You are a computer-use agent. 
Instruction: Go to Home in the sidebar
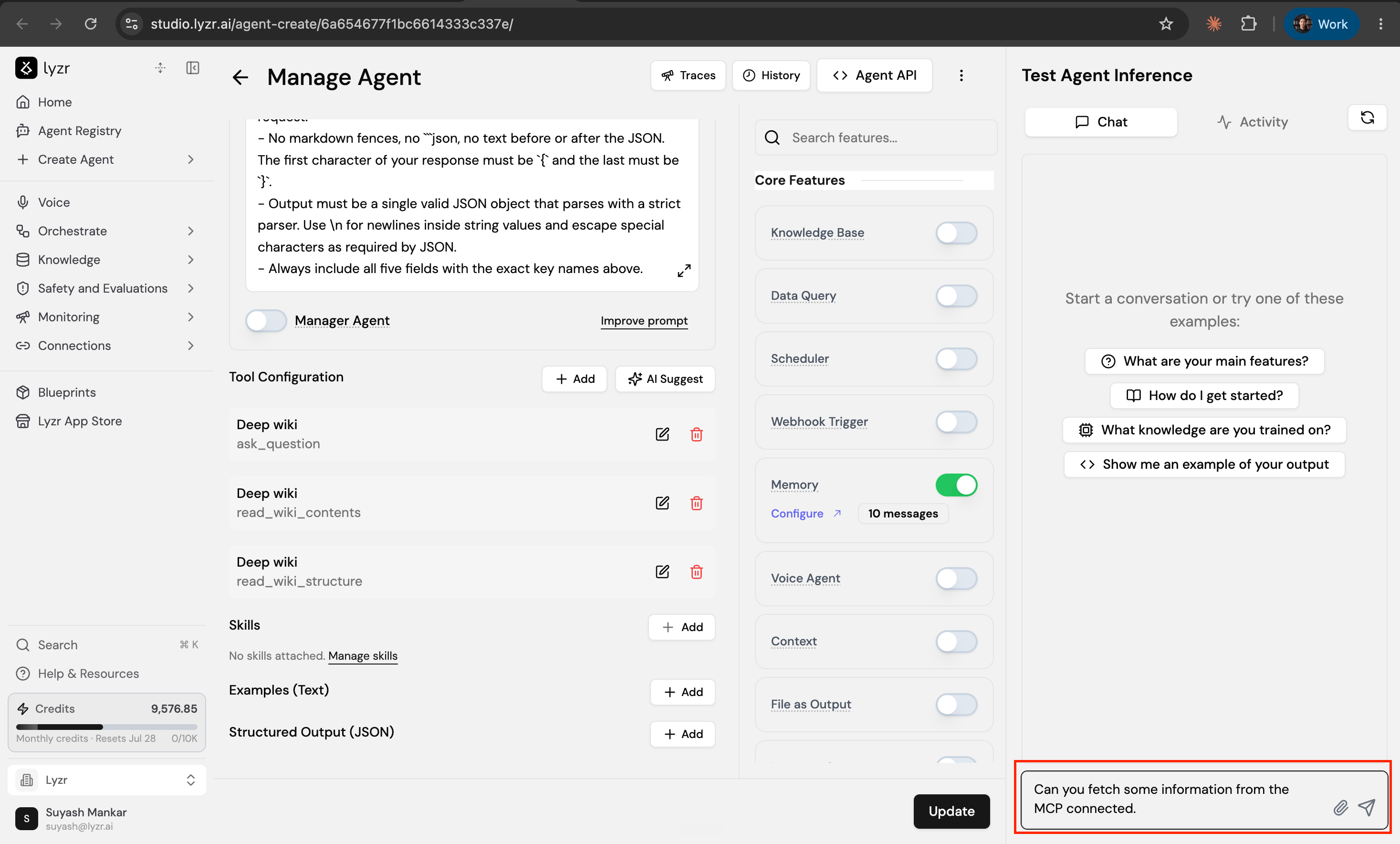point(54,102)
